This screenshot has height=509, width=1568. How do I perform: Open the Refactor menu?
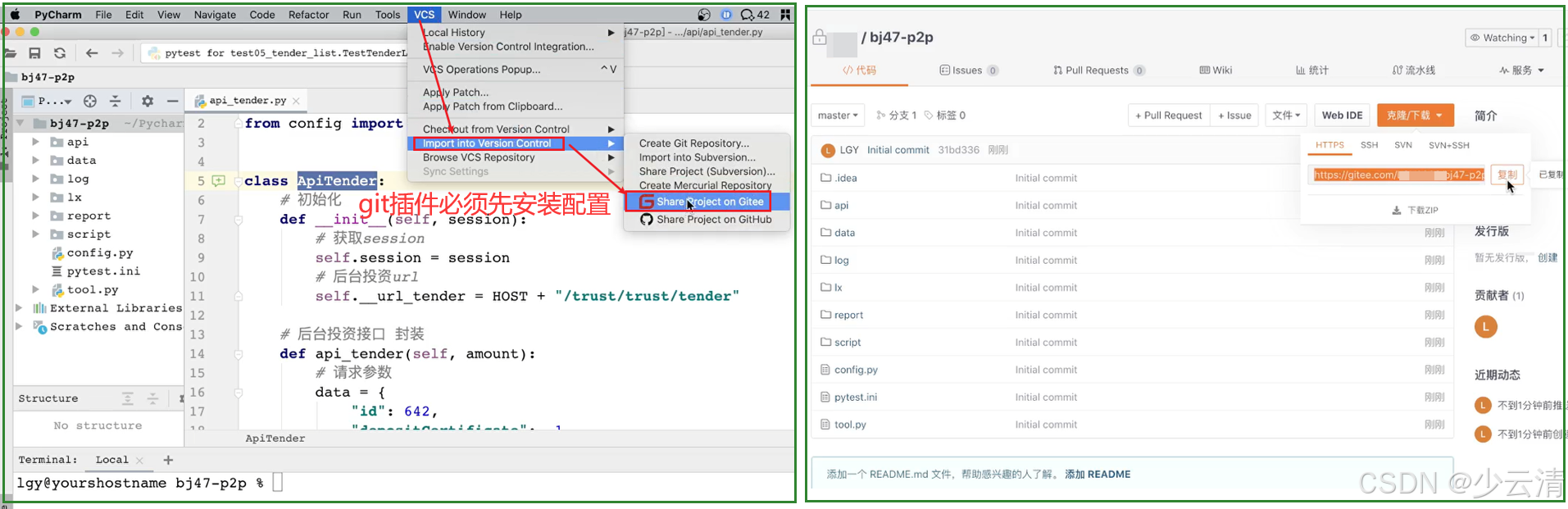309,15
